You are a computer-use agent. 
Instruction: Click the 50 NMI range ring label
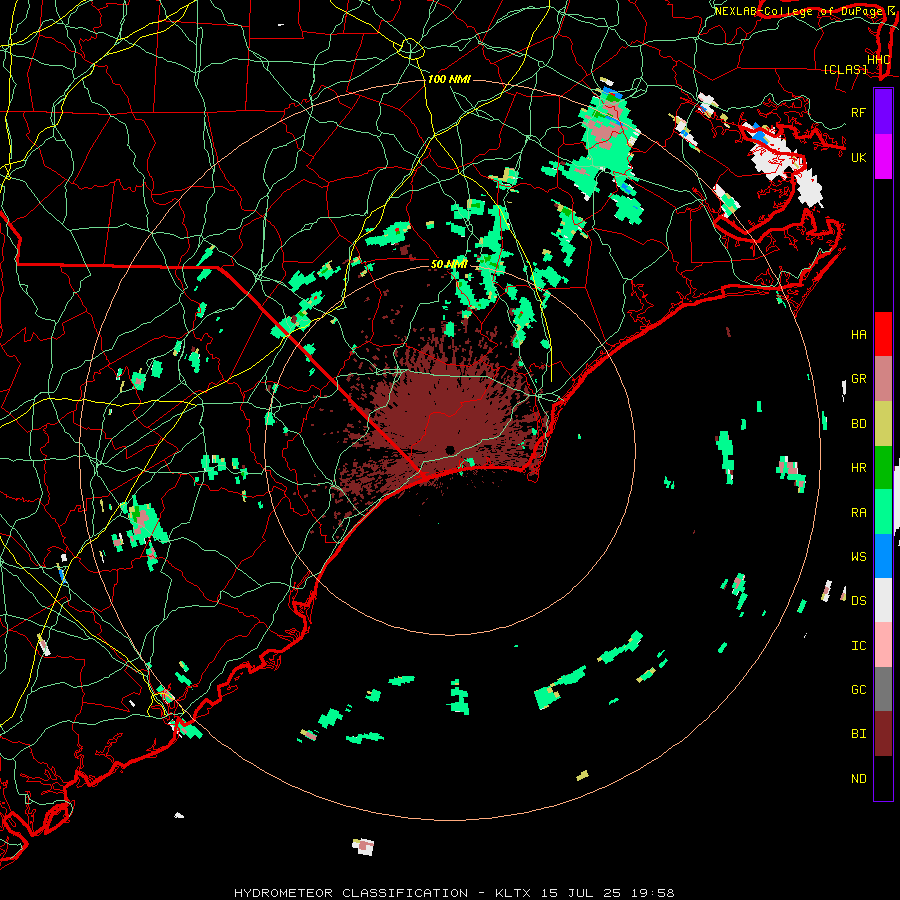pos(449,264)
